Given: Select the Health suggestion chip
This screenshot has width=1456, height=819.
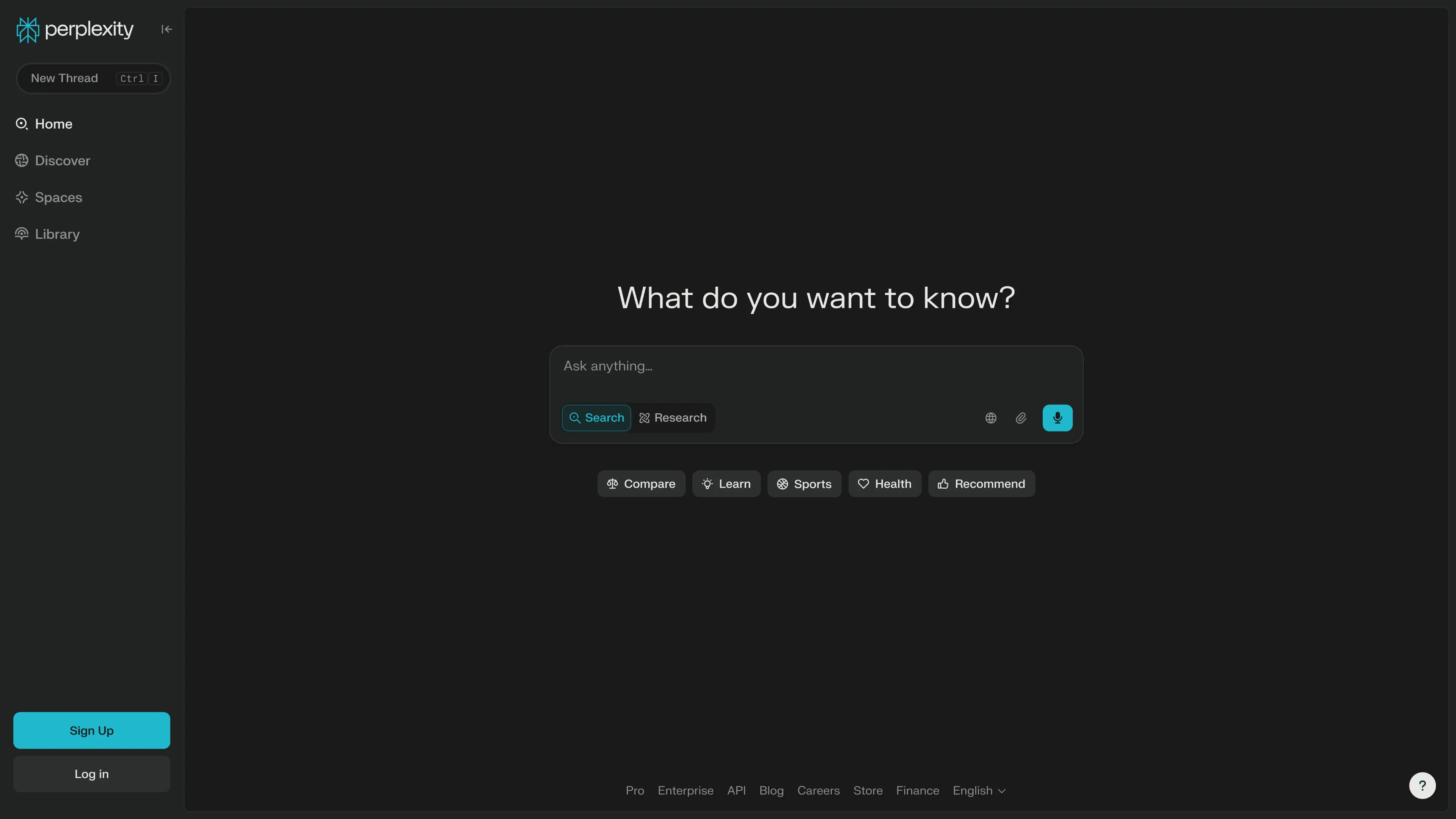Looking at the screenshot, I should pyautogui.click(x=884, y=484).
